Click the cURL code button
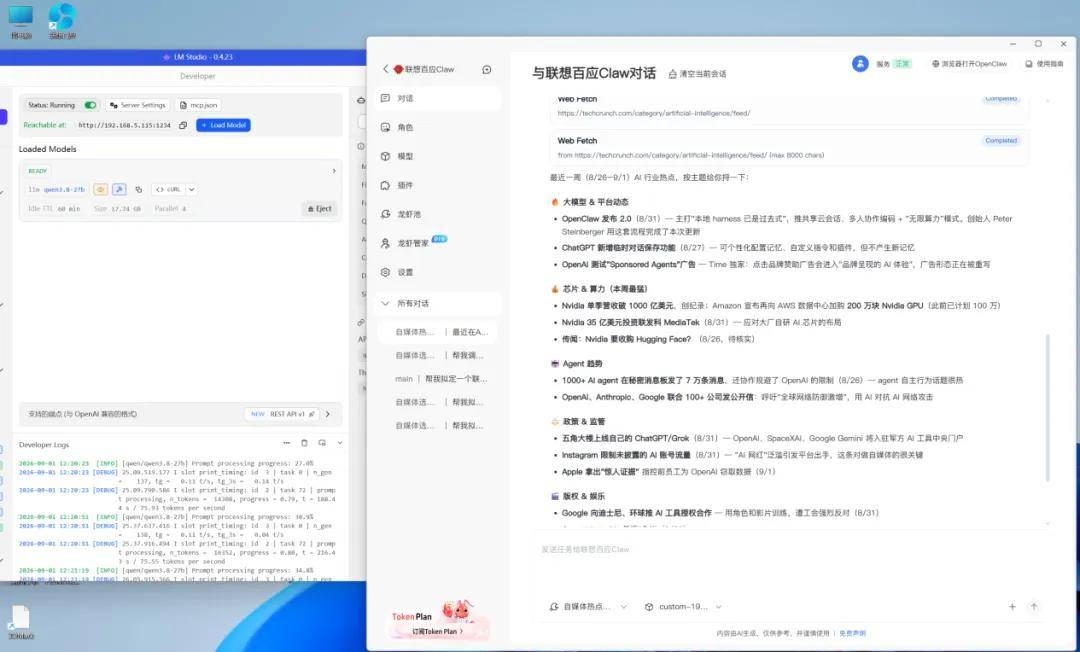This screenshot has height=652, width=1080. click(168, 189)
